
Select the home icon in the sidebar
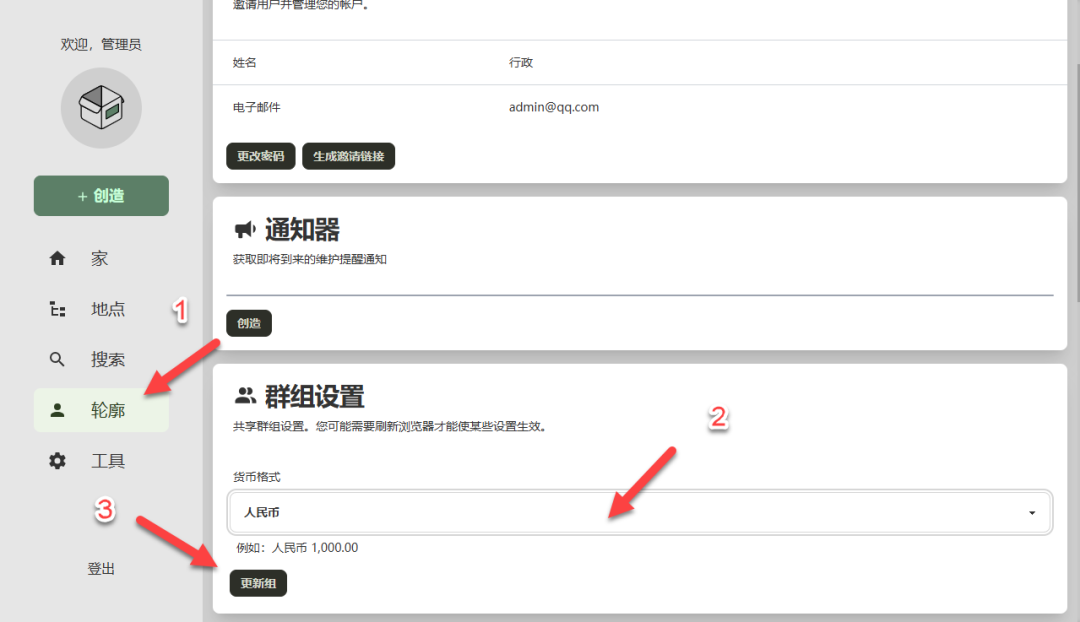point(57,258)
